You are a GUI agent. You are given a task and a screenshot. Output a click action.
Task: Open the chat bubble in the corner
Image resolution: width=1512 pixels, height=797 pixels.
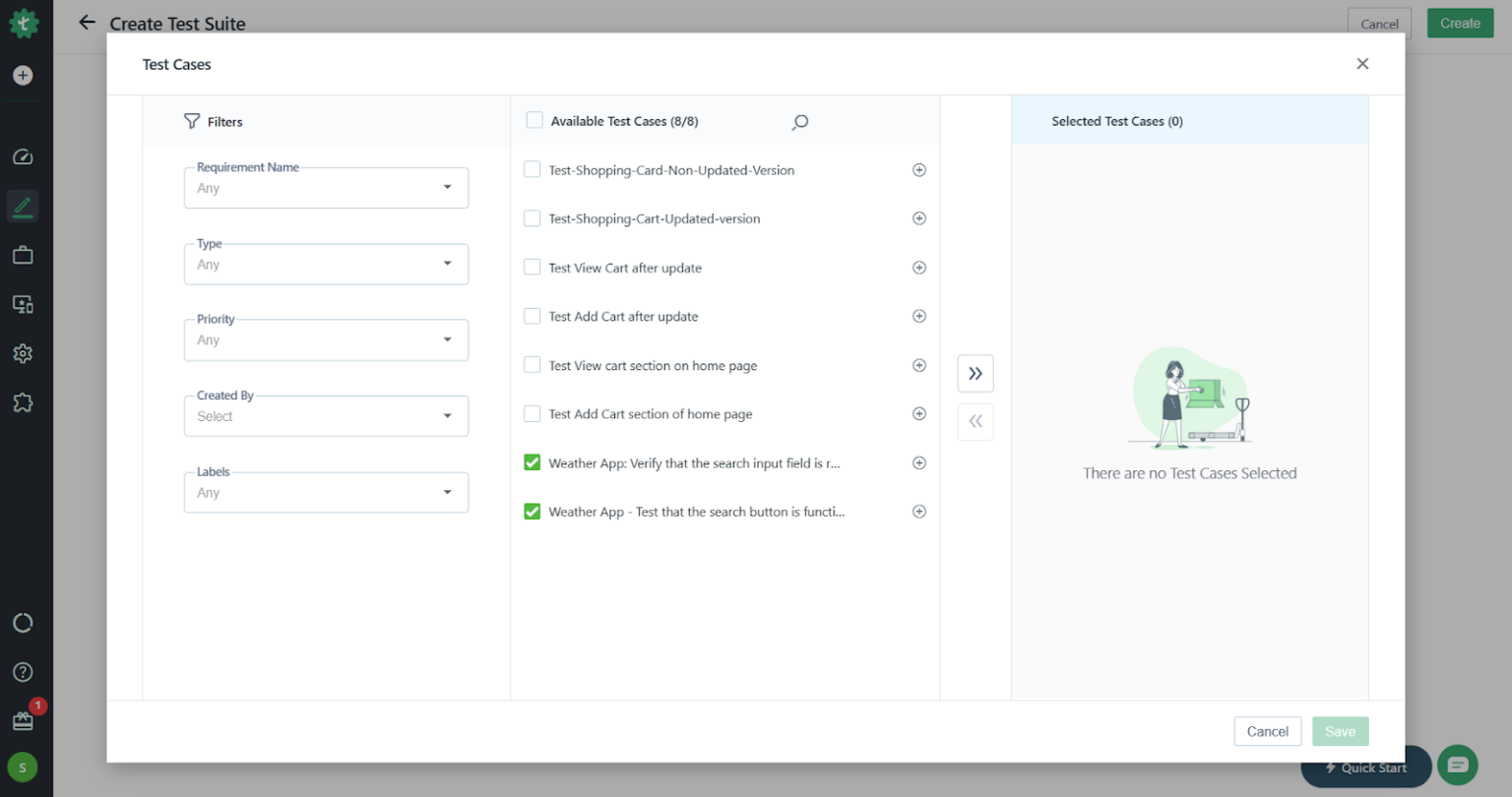click(x=1457, y=765)
